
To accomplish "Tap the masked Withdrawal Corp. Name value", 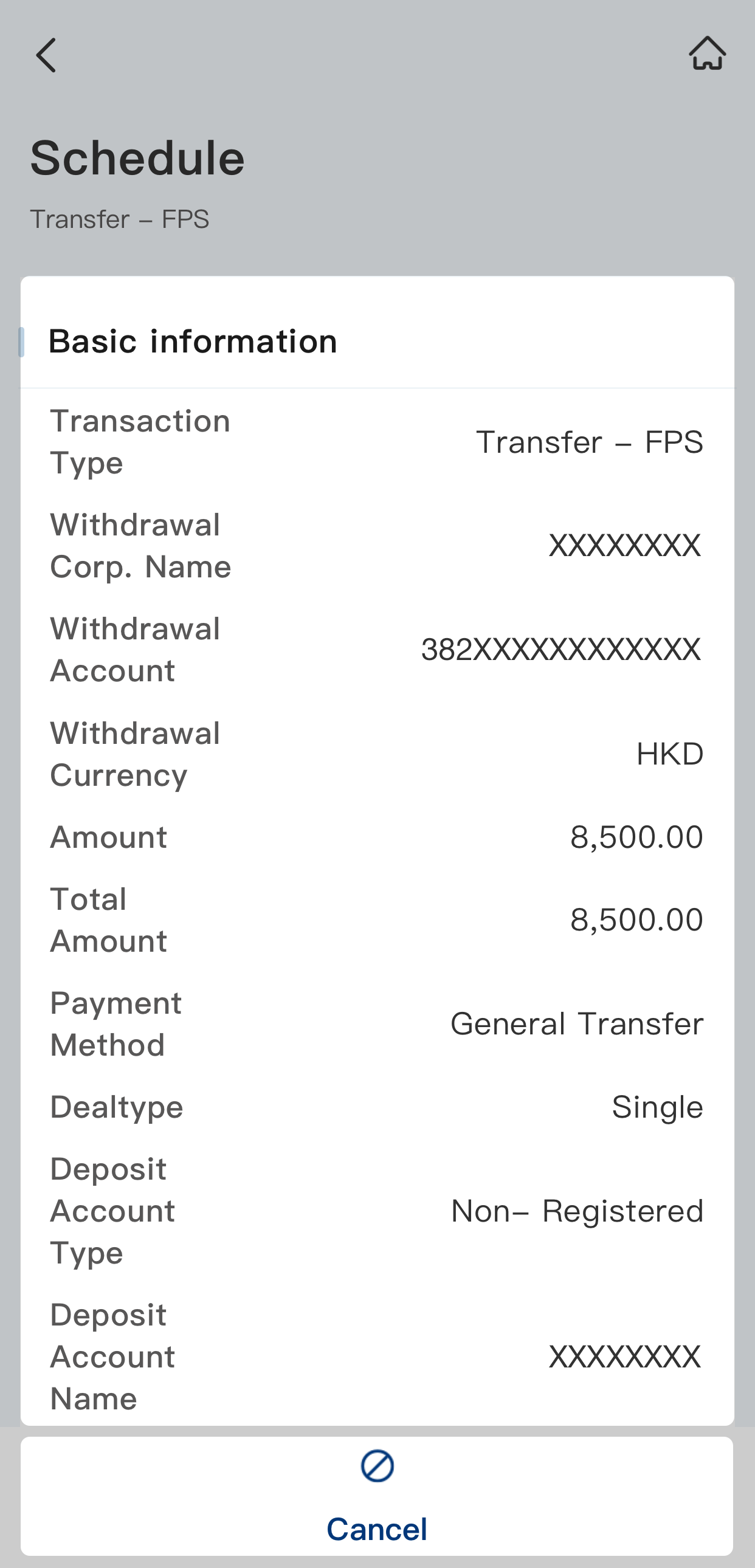I will [625, 545].
